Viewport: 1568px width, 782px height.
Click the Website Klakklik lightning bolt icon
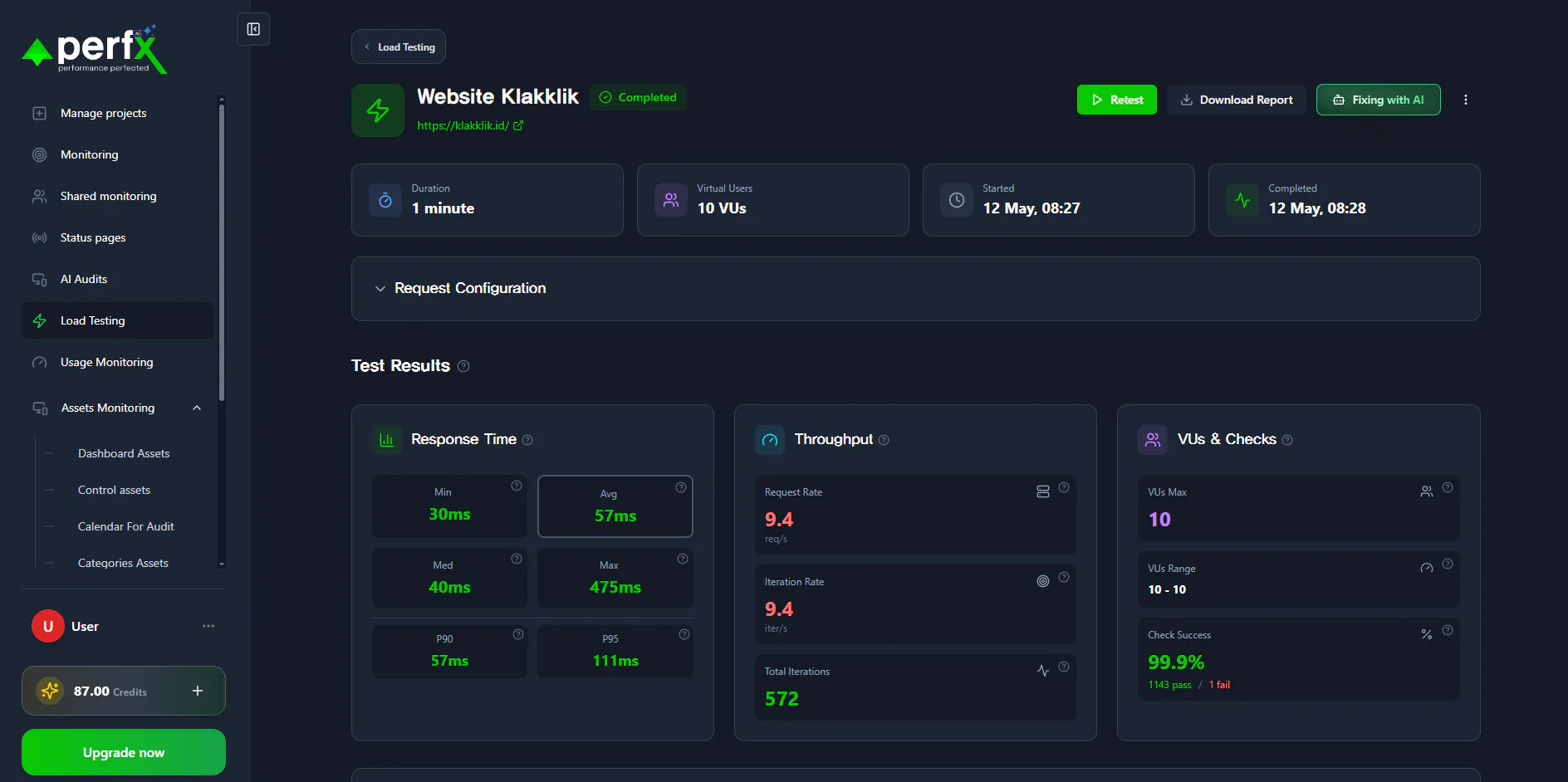[x=378, y=110]
